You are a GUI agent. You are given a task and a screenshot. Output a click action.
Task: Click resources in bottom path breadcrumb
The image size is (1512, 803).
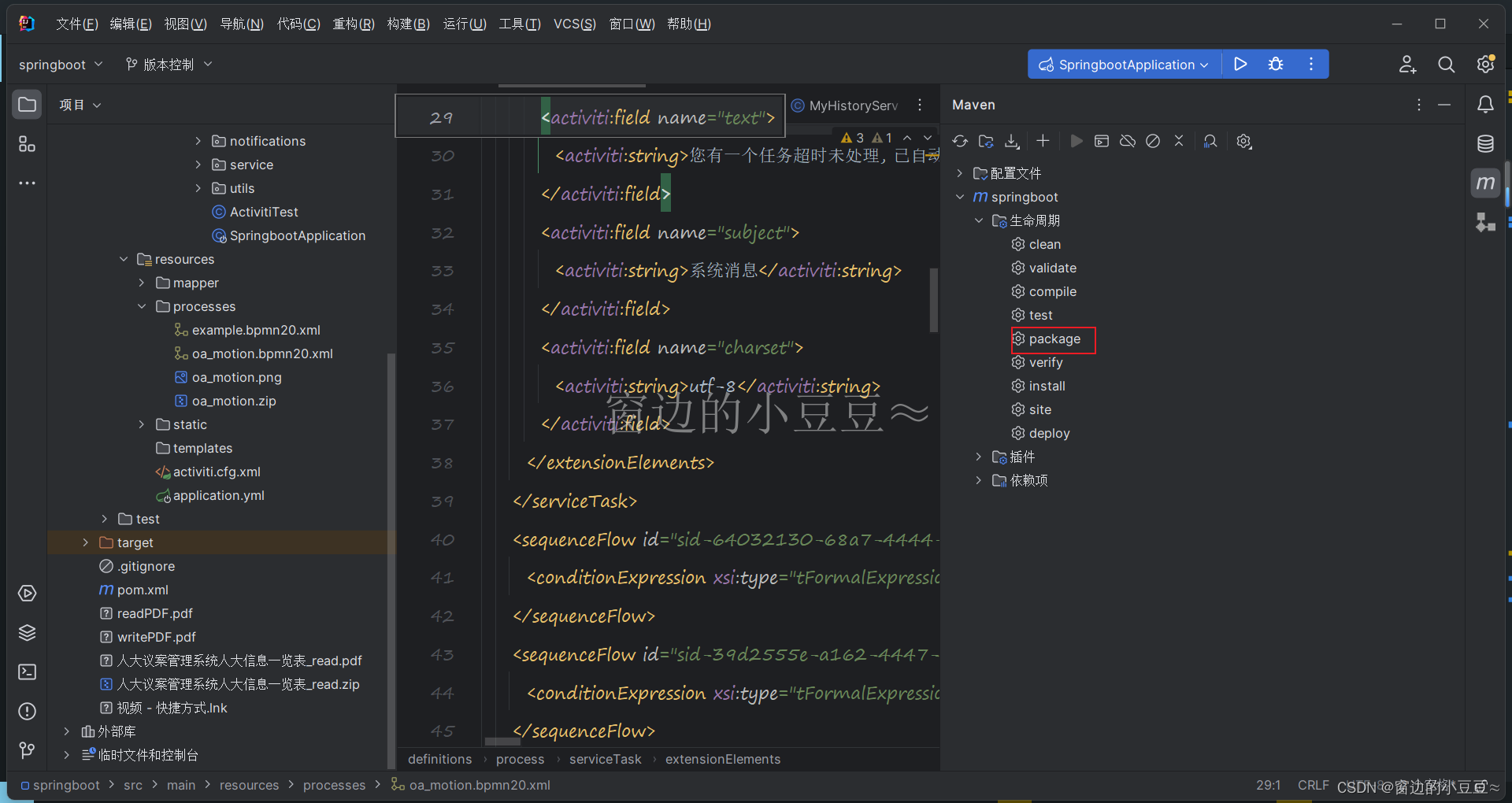tap(249, 785)
